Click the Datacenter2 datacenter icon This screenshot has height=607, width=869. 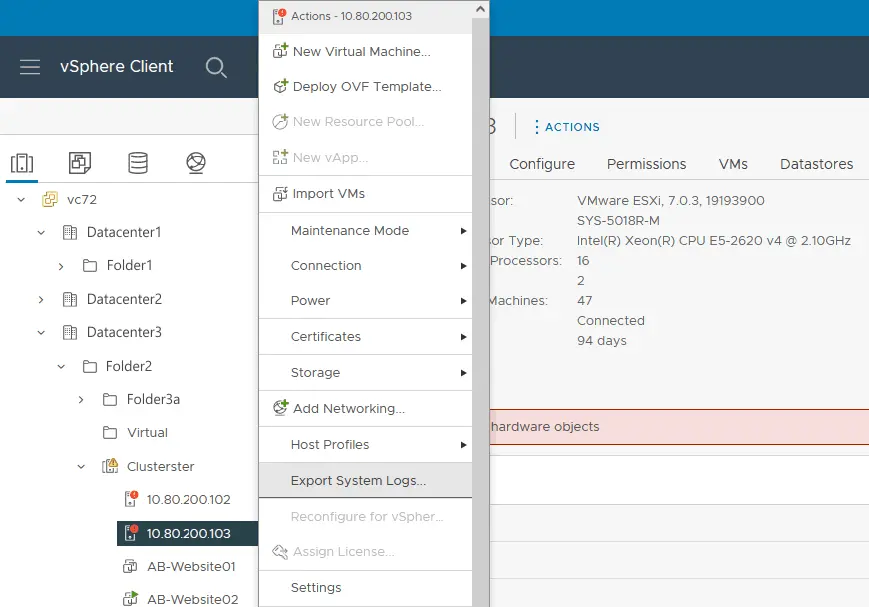point(70,299)
